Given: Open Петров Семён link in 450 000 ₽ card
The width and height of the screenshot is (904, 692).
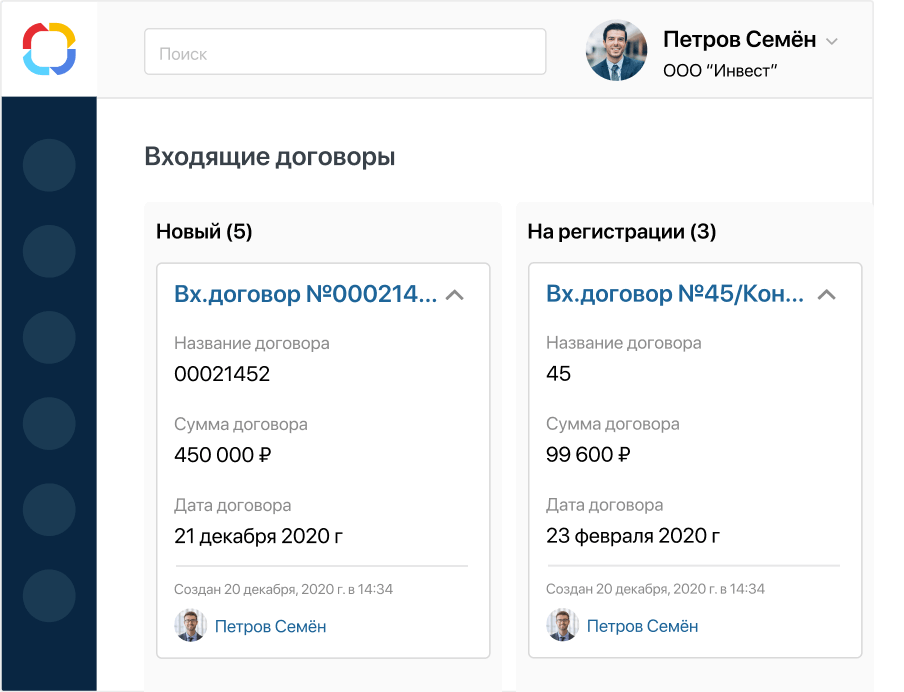Looking at the screenshot, I should pos(270,626).
